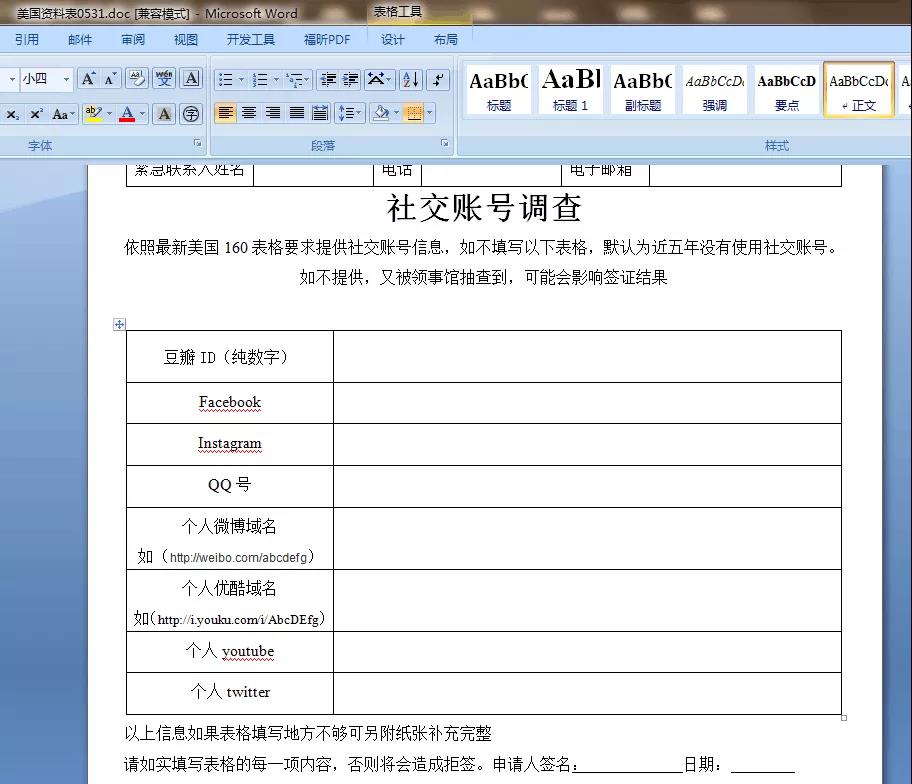This screenshot has height=784, width=912.
Task: Open the 邮件 ribbon tab
Action: tap(80, 40)
